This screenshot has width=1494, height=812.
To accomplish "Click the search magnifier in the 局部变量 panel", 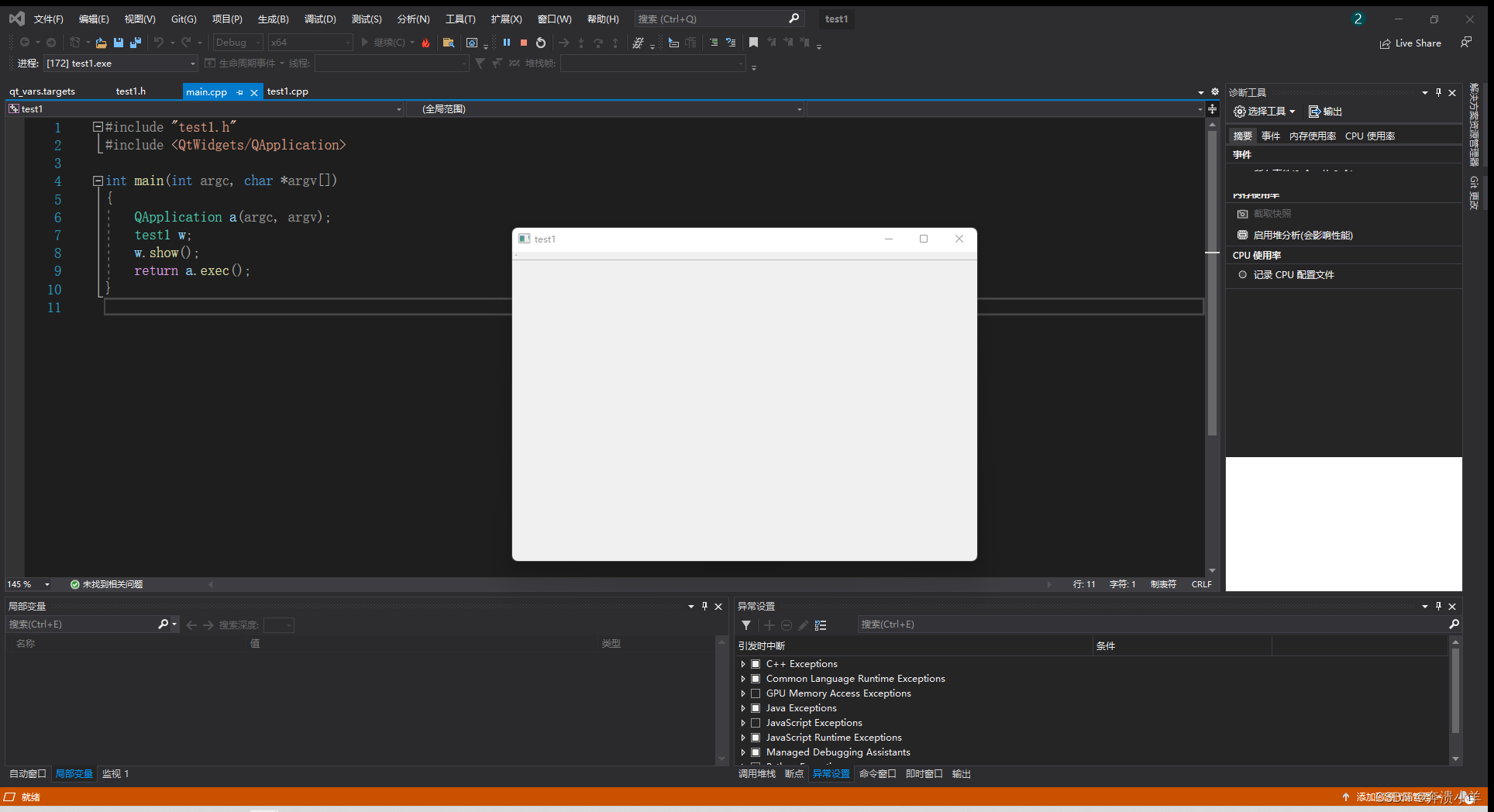I will (x=164, y=624).
